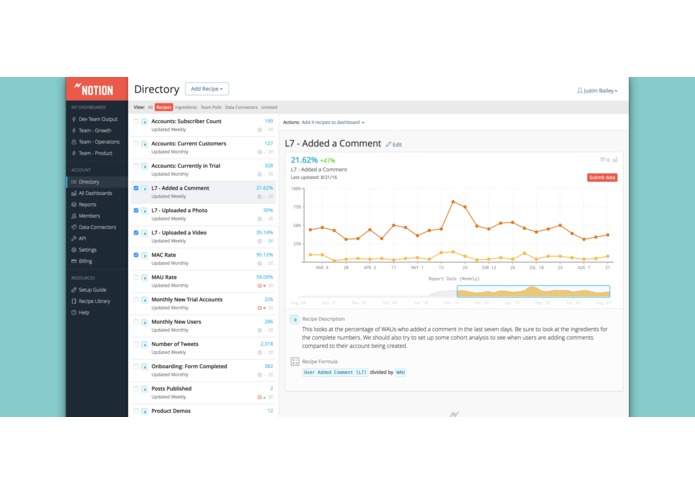
Task: Open Add Recipe dropdown
Action: pos(207,89)
